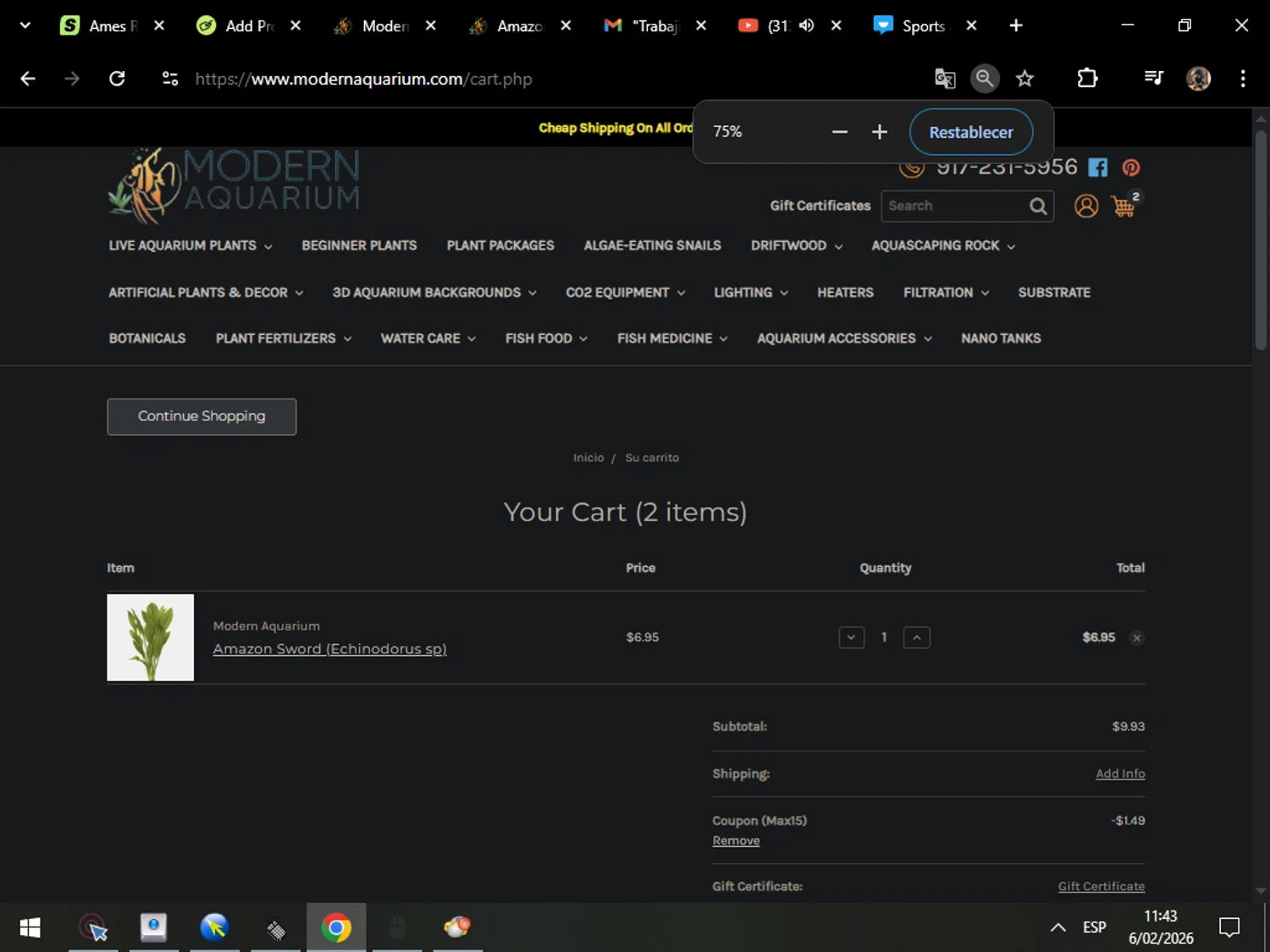Viewport: 1270px width, 952px height.
Task: Click the zoom magnifier icon in address bar
Action: pyautogui.click(x=984, y=79)
